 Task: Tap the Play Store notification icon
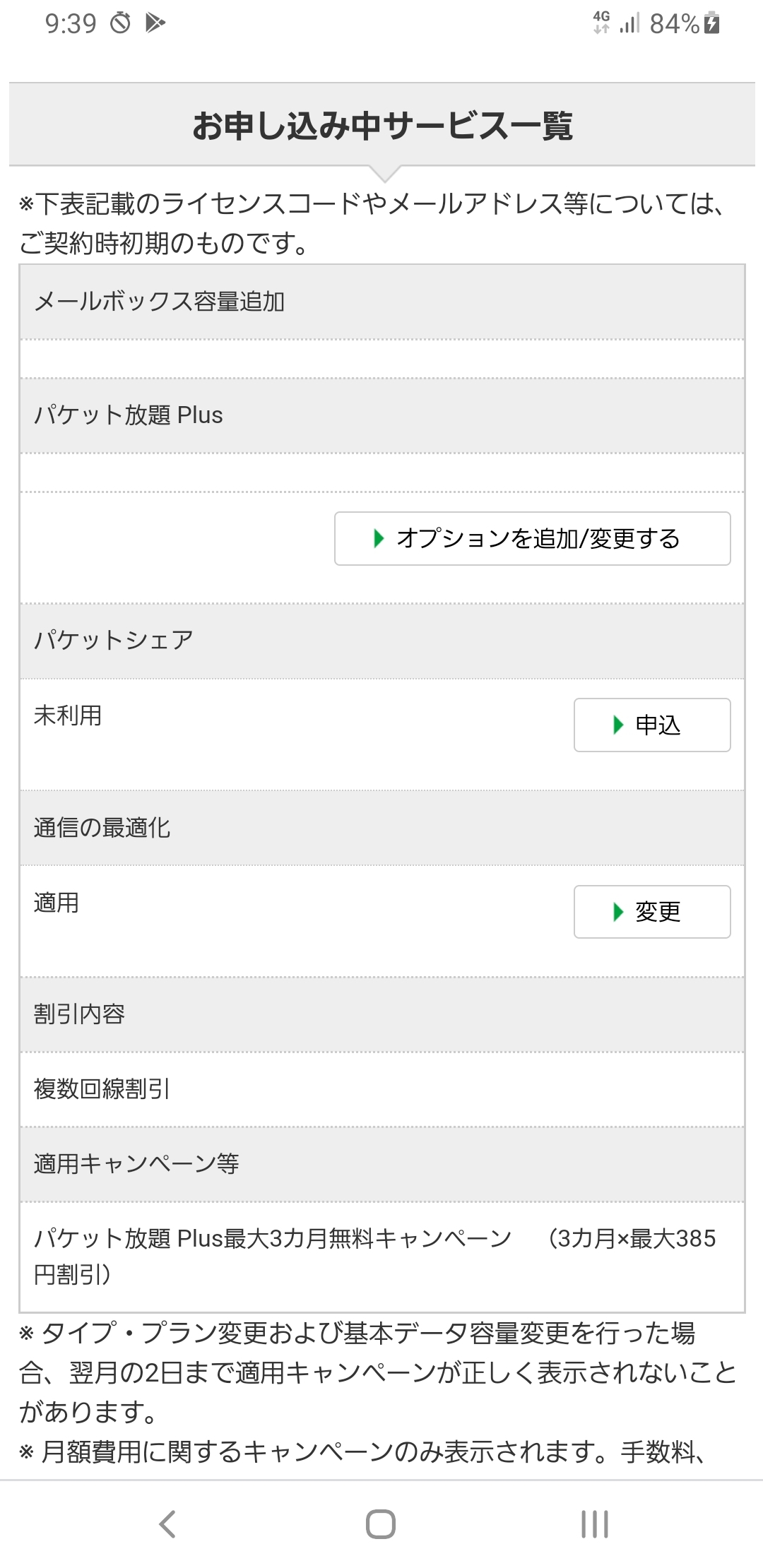pyautogui.click(x=155, y=23)
